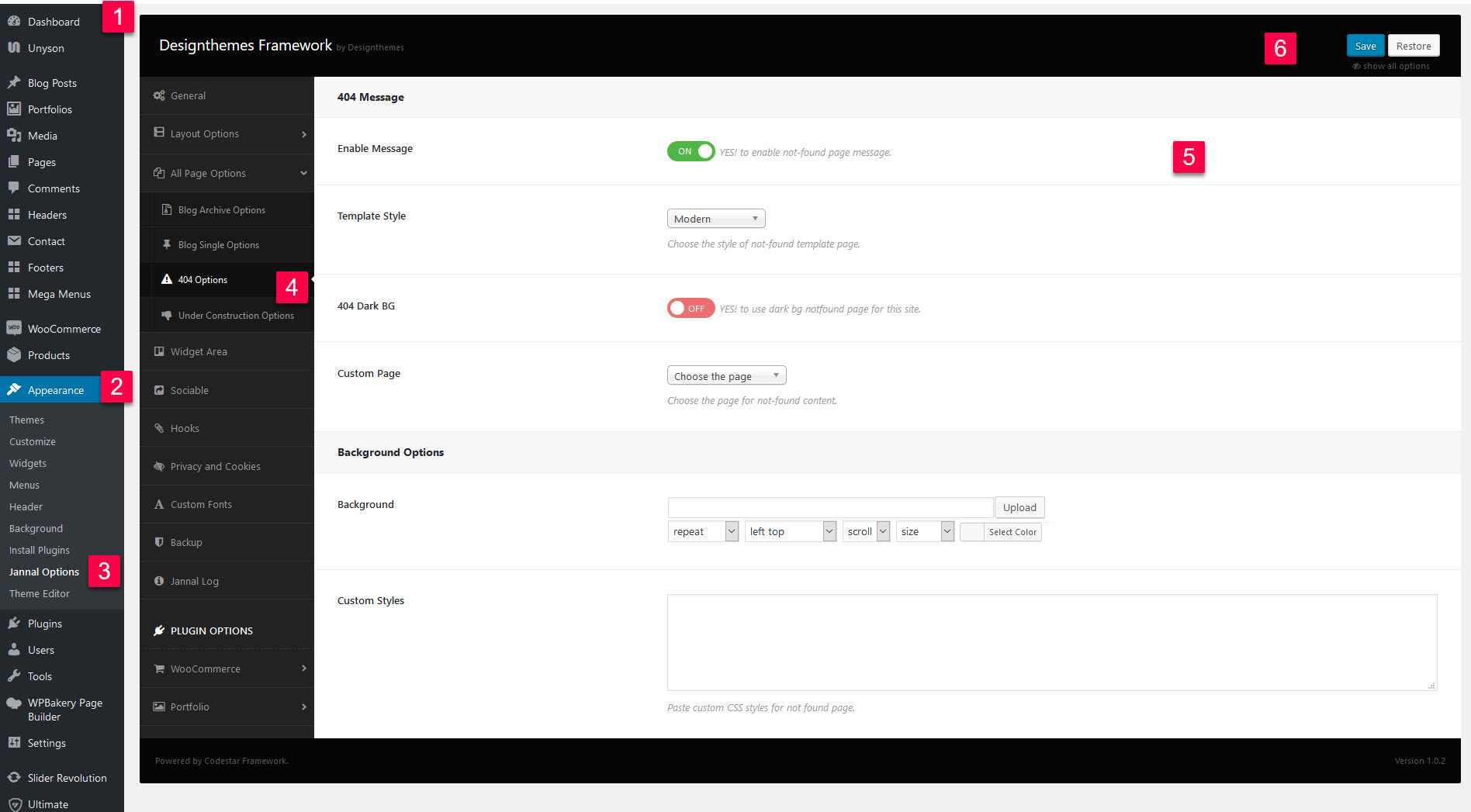Viewport: 1471px width, 812px height.
Task: Click the Ultimate shield icon
Action: (x=14, y=803)
